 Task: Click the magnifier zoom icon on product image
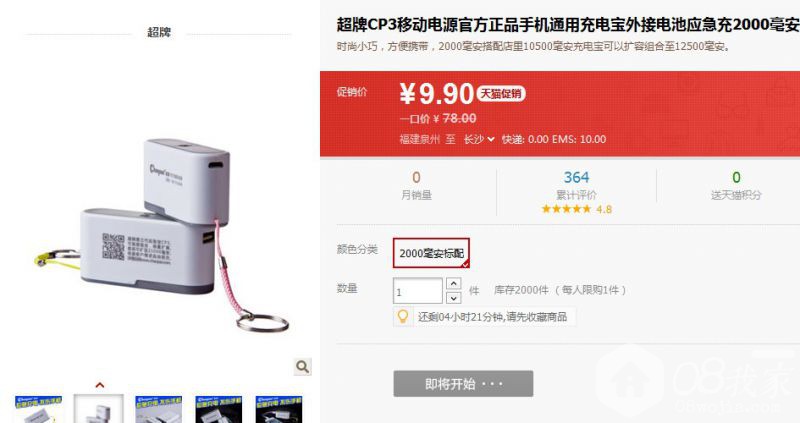pyautogui.click(x=303, y=366)
